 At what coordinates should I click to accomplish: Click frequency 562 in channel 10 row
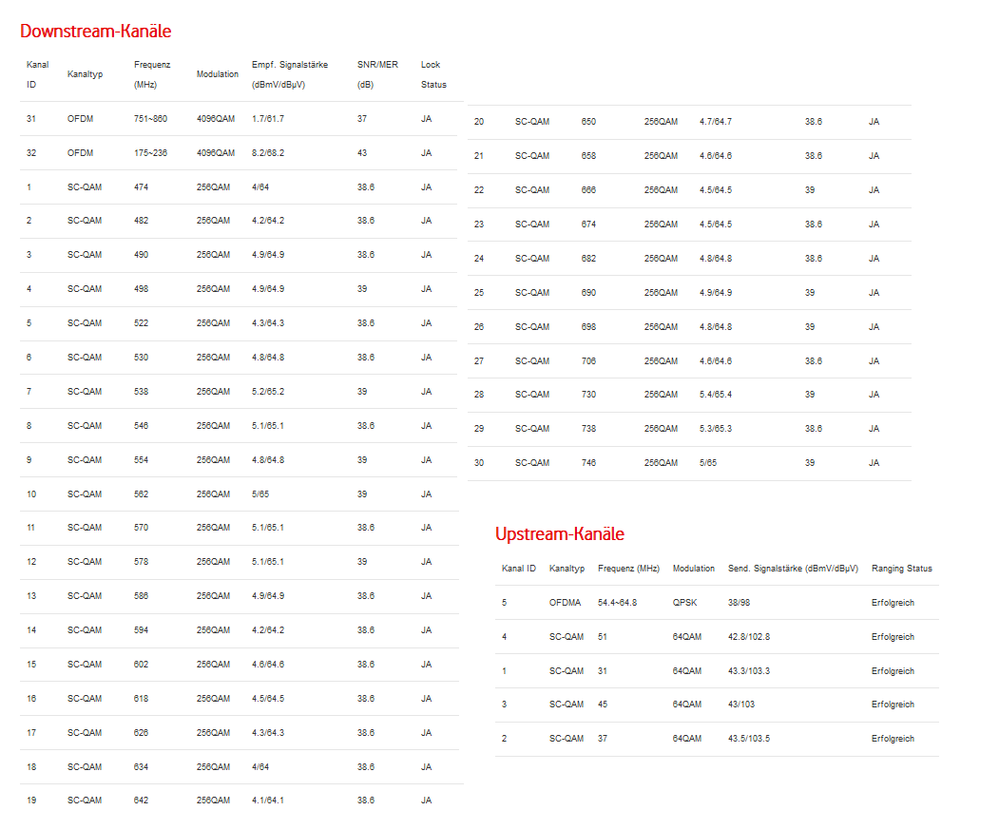point(141,494)
